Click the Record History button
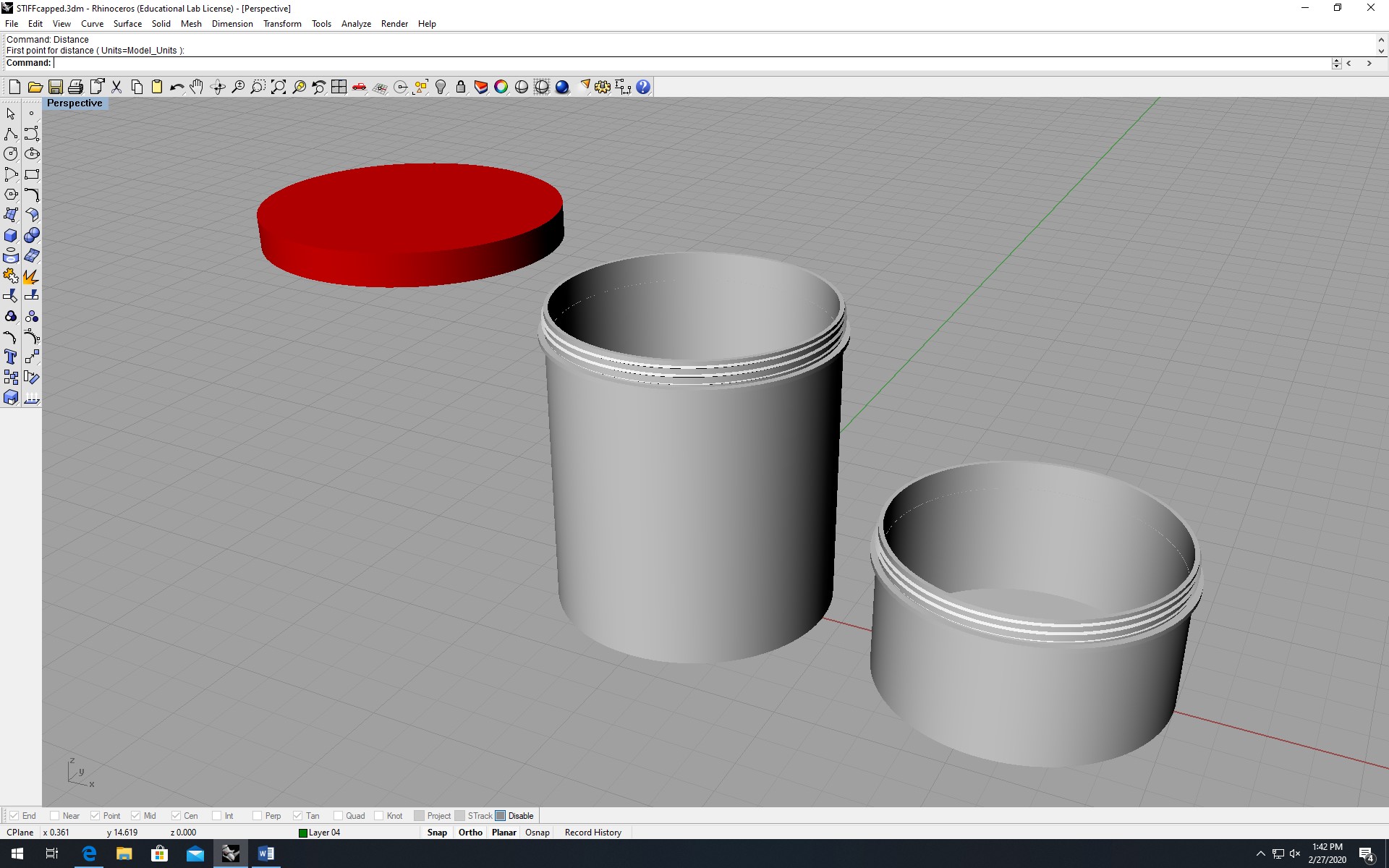1389x868 pixels. (x=592, y=833)
